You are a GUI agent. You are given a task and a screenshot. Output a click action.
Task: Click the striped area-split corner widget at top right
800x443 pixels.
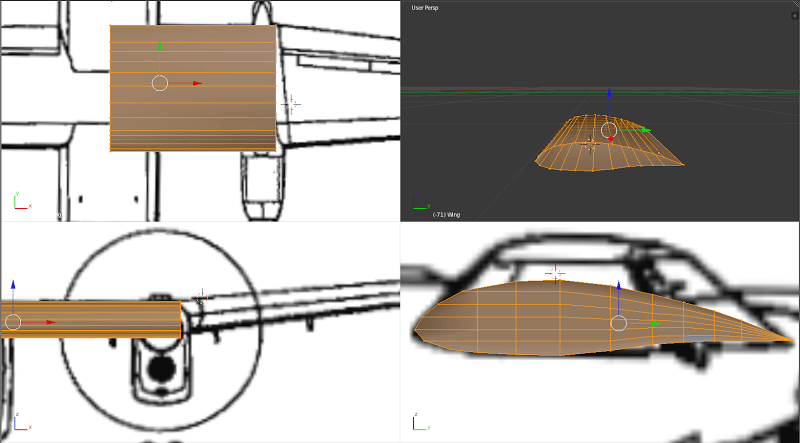(796, 3)
